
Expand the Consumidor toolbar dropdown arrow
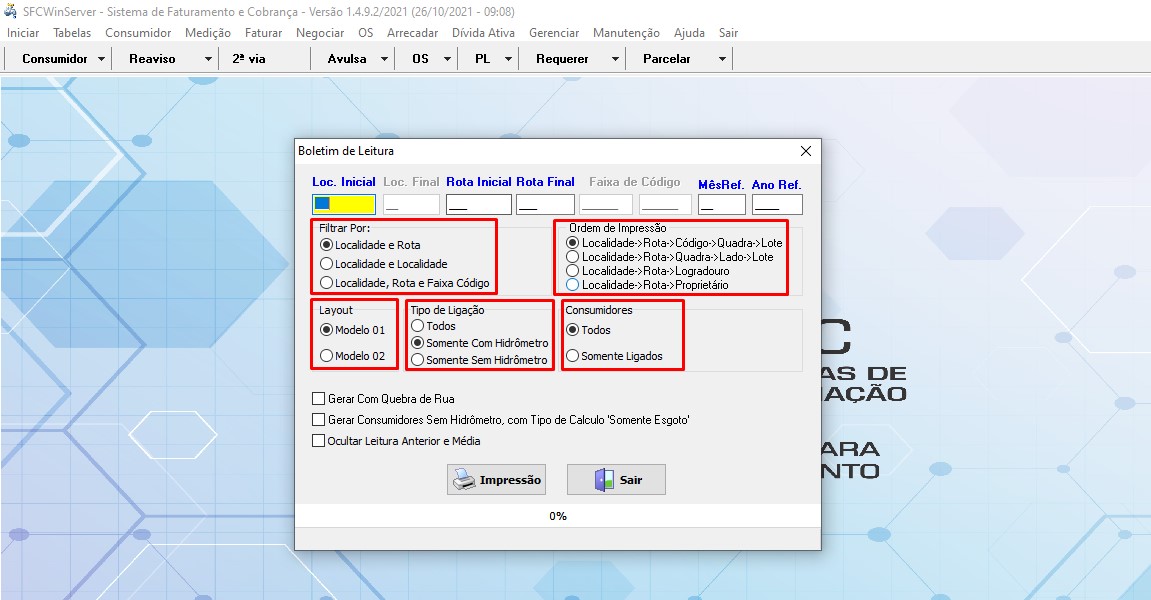point(102,59)
